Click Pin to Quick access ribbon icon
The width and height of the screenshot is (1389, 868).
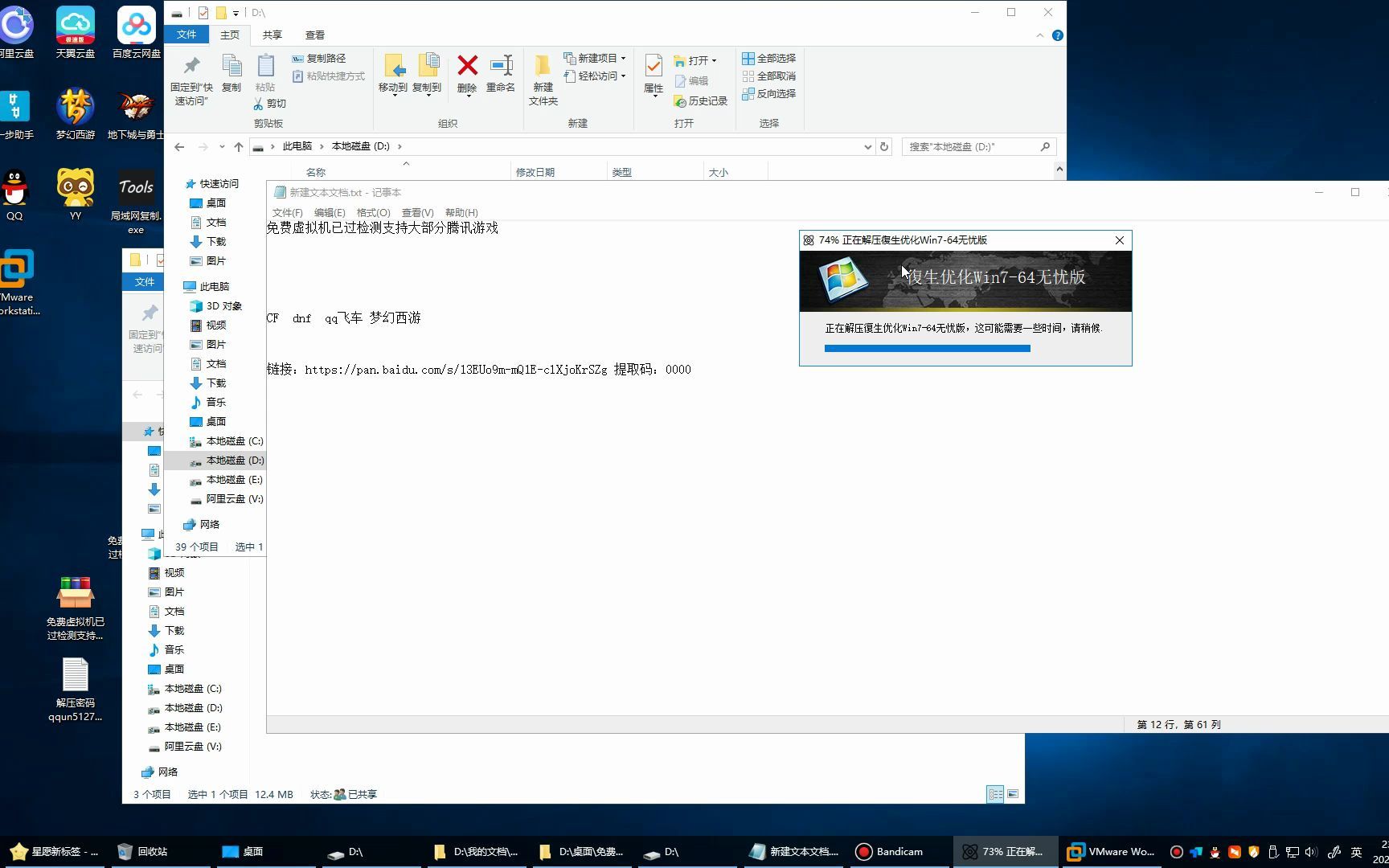[x=191, y=80]
